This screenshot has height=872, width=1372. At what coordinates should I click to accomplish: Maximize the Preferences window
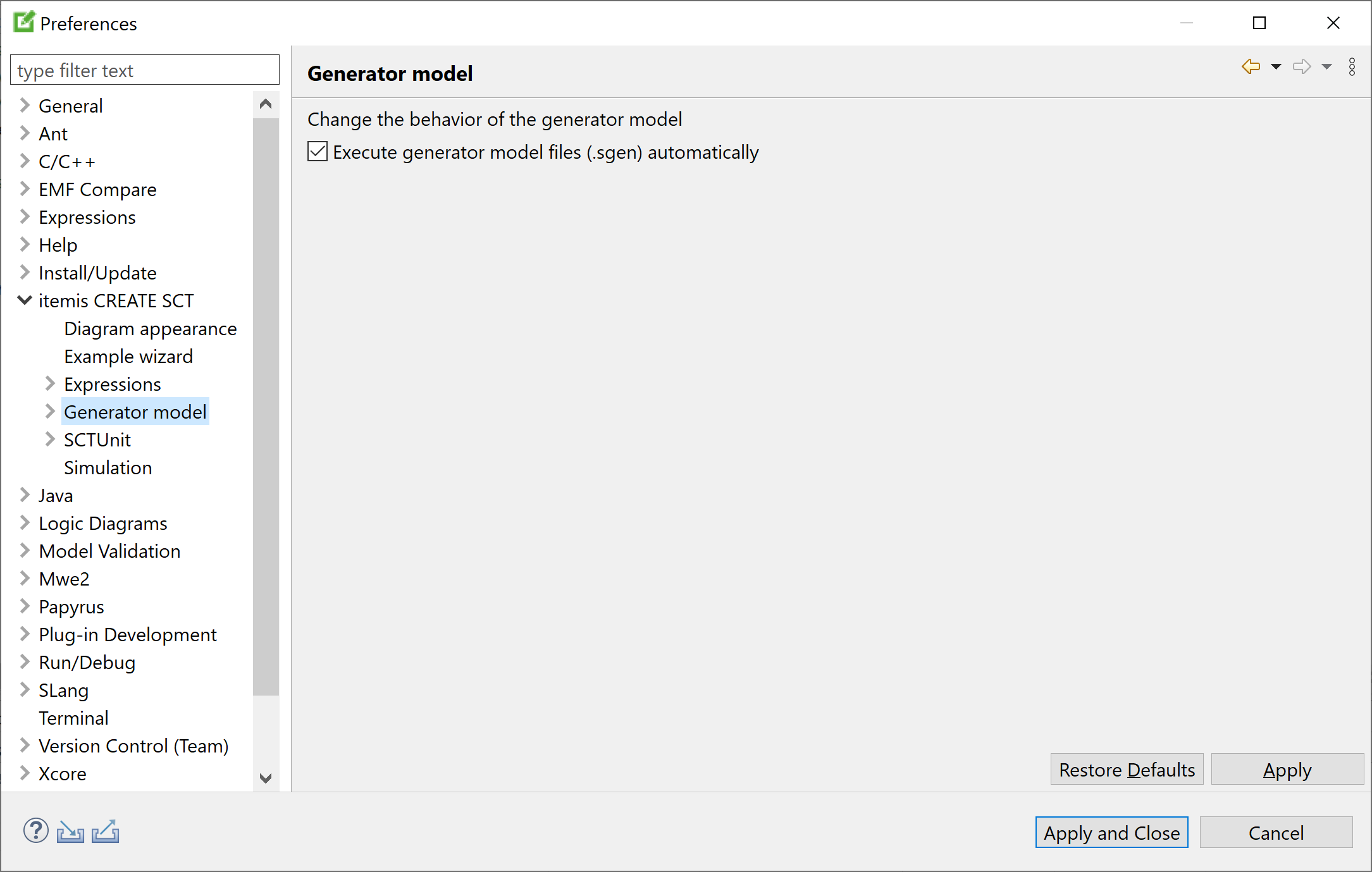tap(1259, 23)
